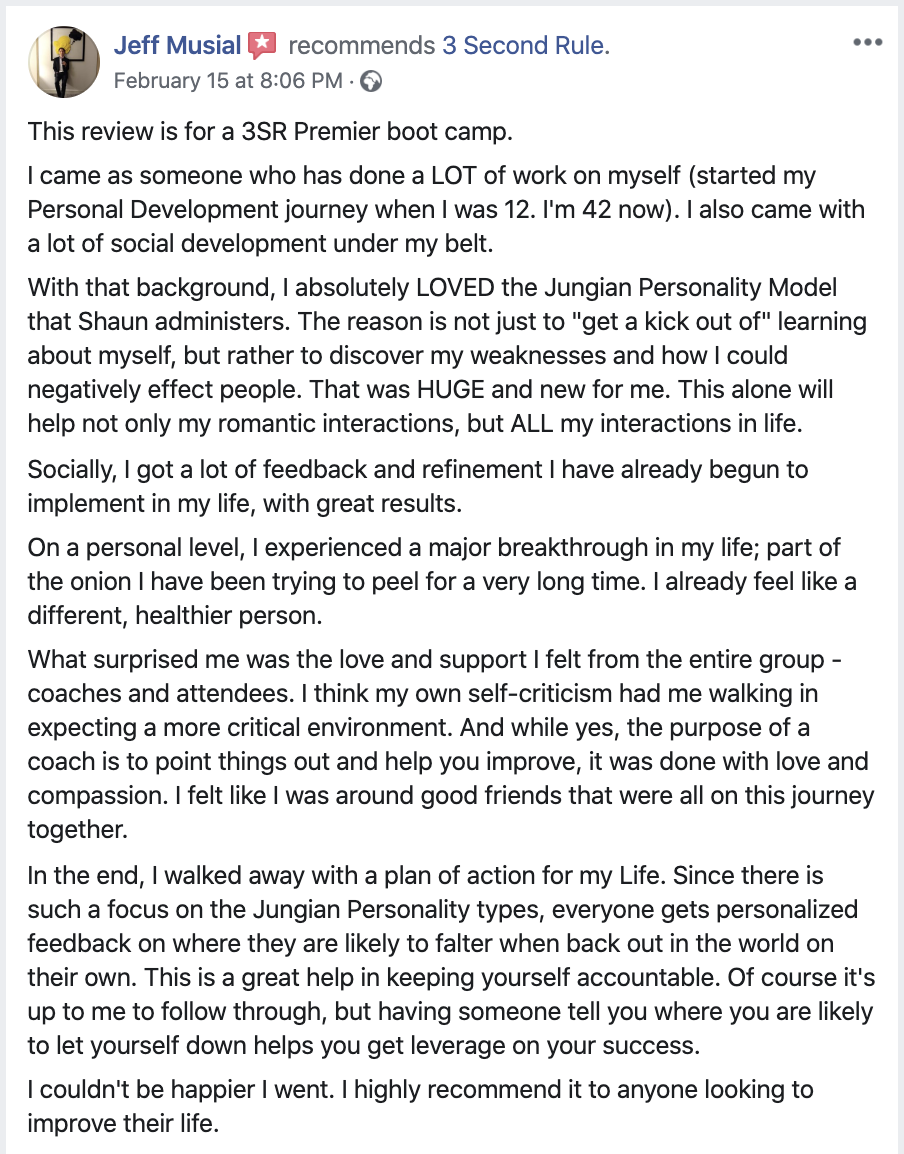Click the paragraph starting 'With that background'
Viewport: 904px width, 1154px height.
(447, 355)
